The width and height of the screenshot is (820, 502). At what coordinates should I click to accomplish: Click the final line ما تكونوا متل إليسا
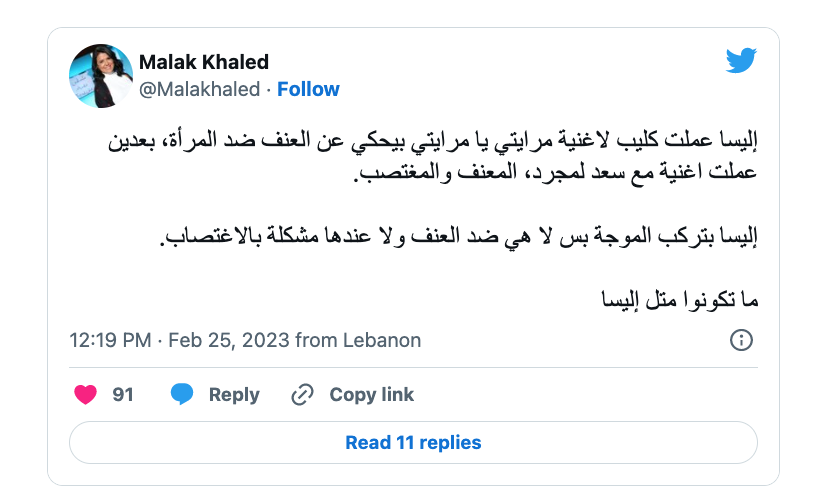680,300
